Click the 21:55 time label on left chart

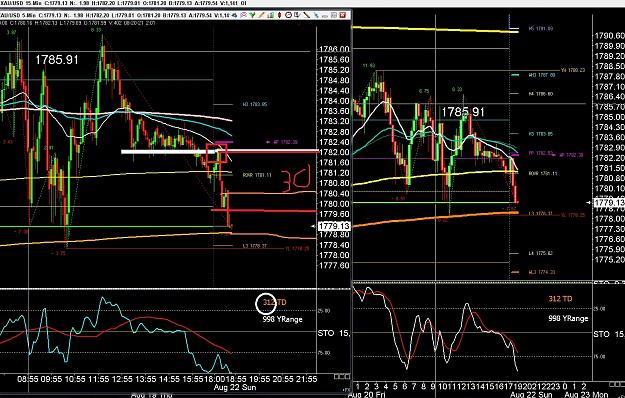(306, 379)
